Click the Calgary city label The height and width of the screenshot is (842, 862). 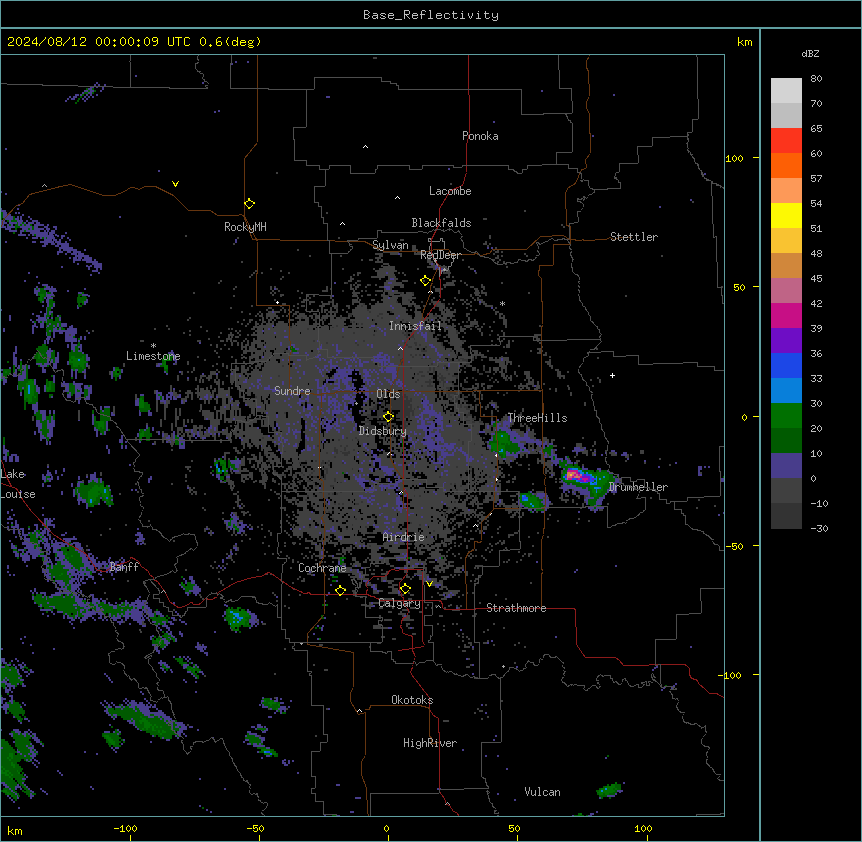click(399, 603)
